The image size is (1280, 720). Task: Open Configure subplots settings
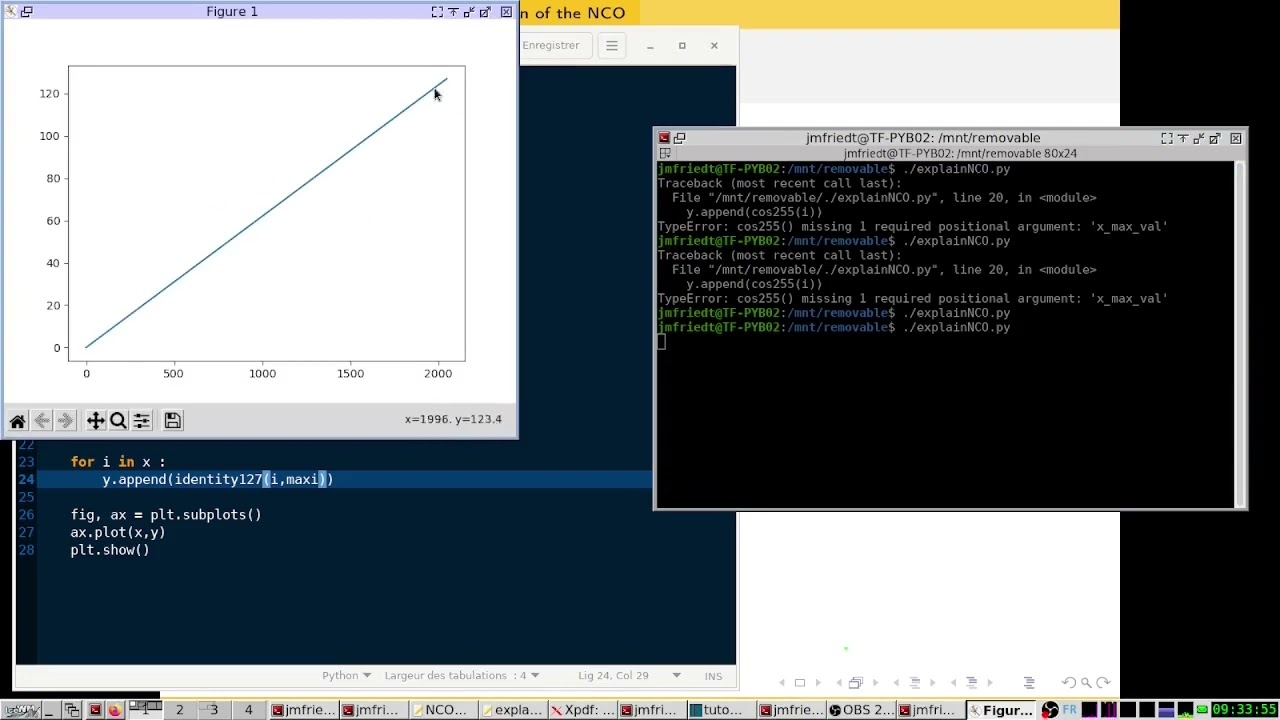[x=141, y=421]
